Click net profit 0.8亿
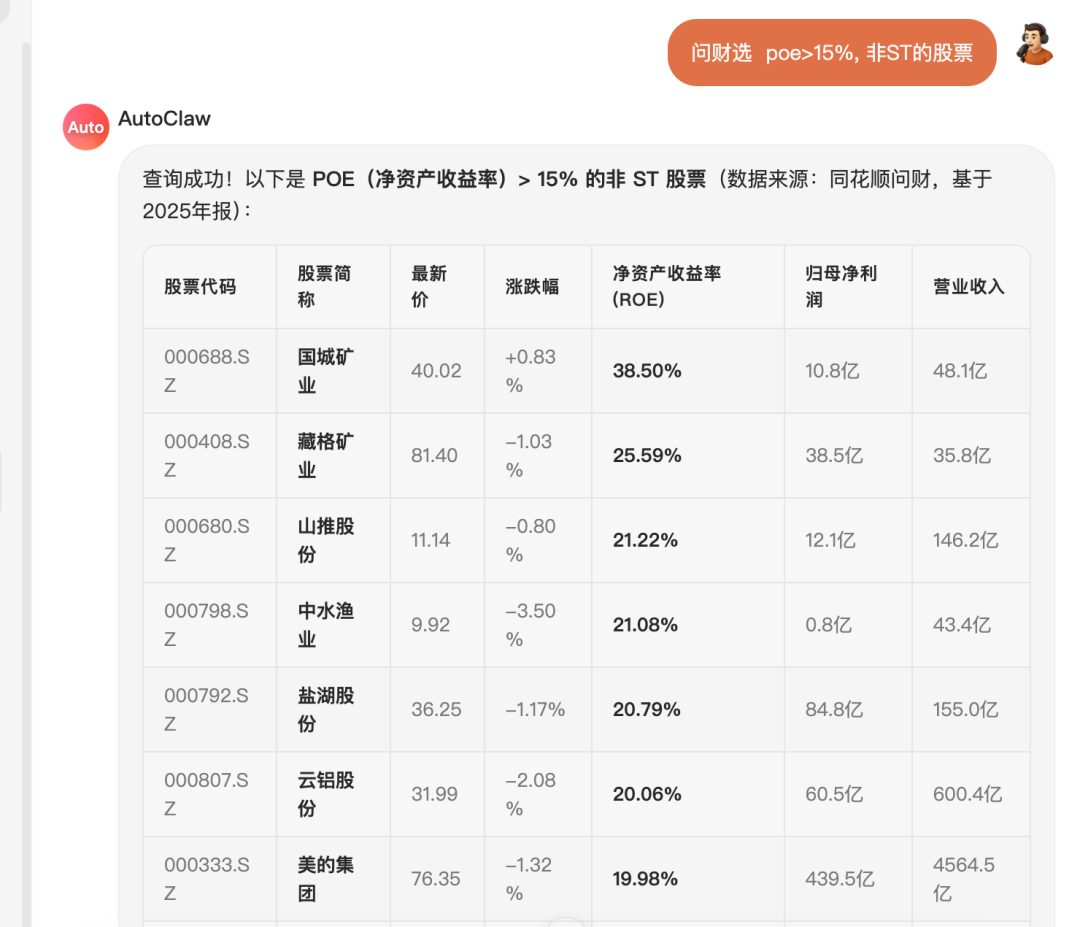 829,625
